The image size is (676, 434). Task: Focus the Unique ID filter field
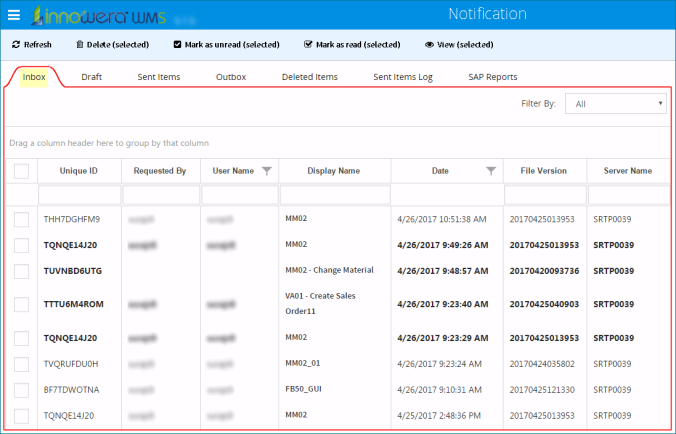point(80,195)
